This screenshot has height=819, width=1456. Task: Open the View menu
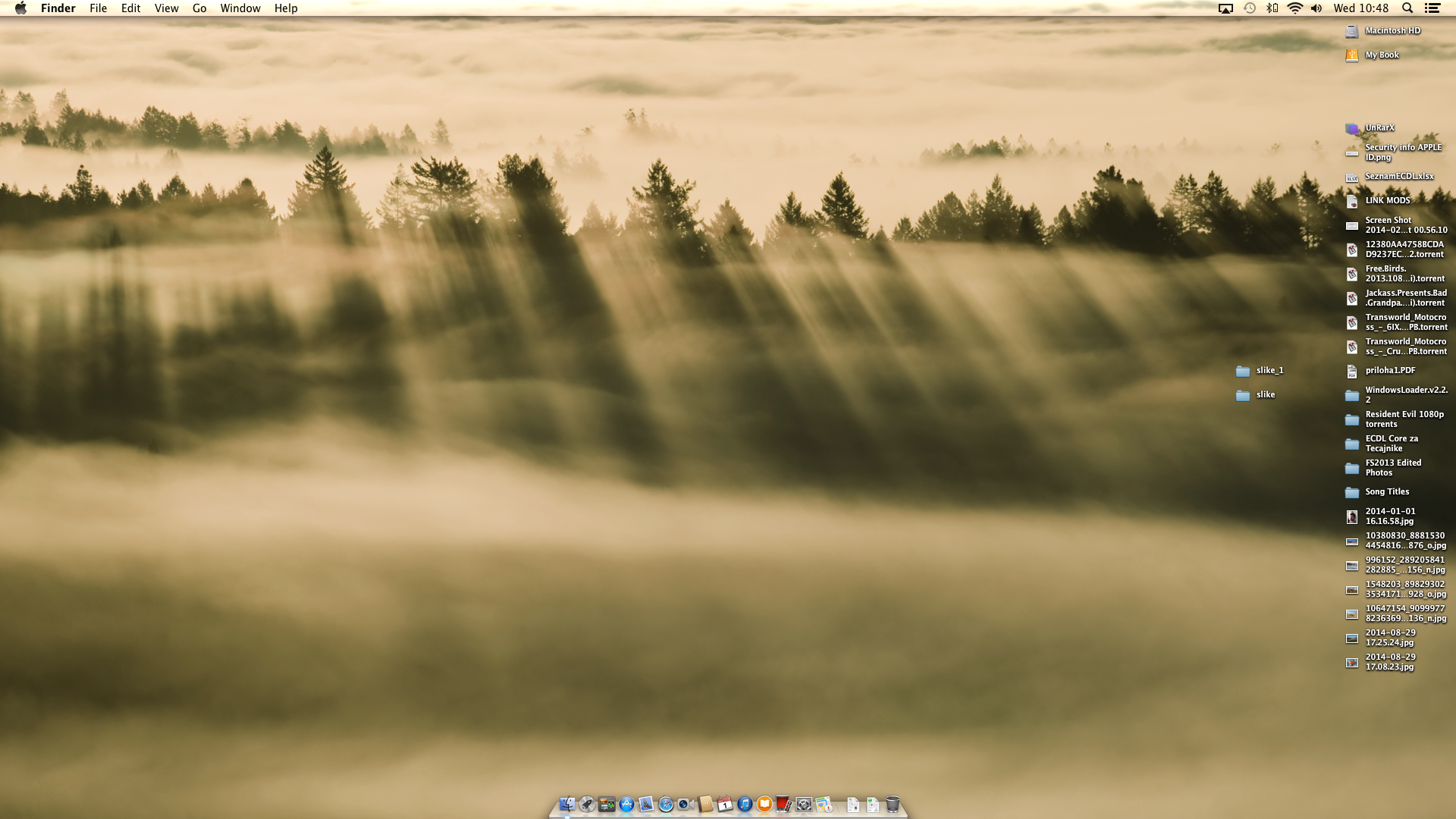click(x=167, y=8)
